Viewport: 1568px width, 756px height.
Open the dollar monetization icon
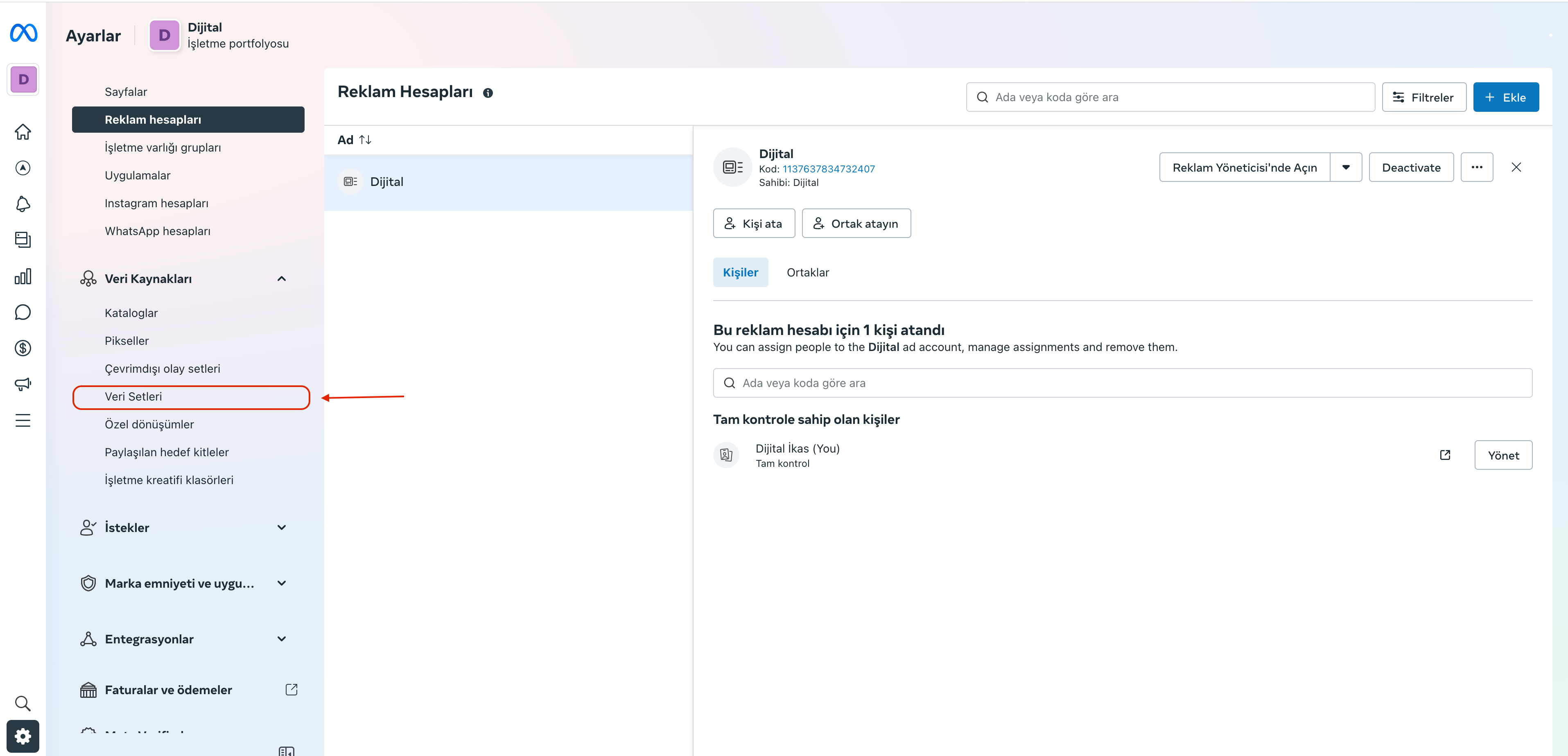point(23,348)
